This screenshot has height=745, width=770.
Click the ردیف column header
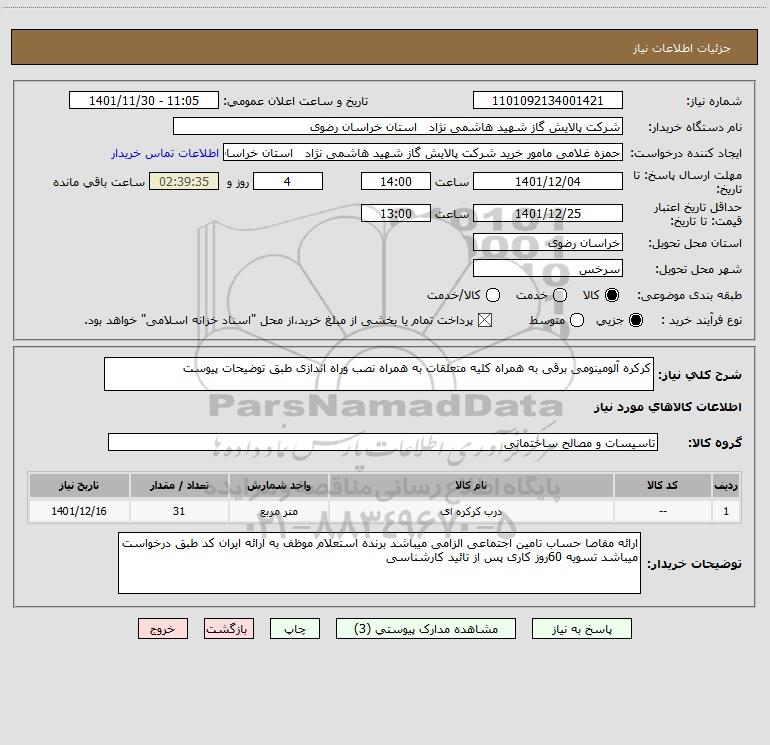[726, 485]
